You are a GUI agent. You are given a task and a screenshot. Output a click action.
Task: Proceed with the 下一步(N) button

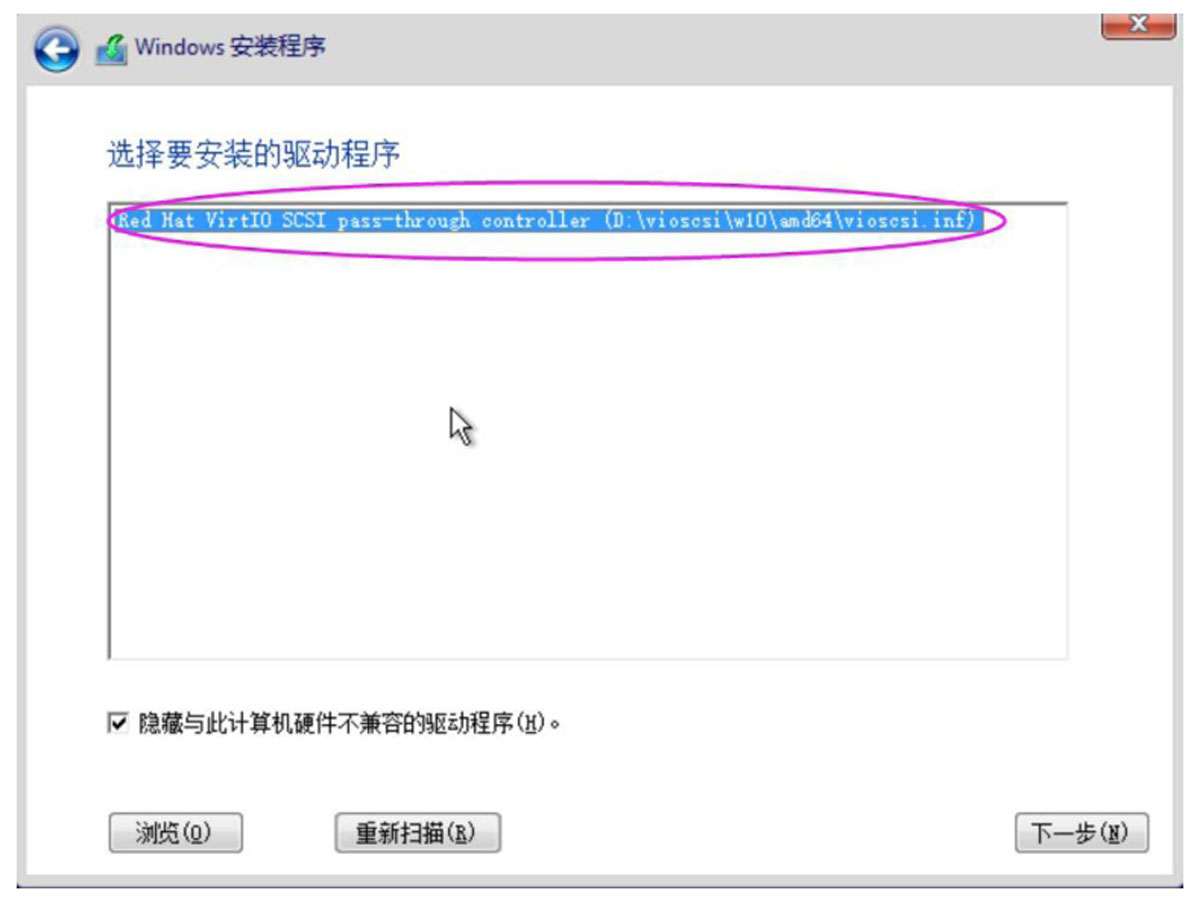tap(1081, 832)
